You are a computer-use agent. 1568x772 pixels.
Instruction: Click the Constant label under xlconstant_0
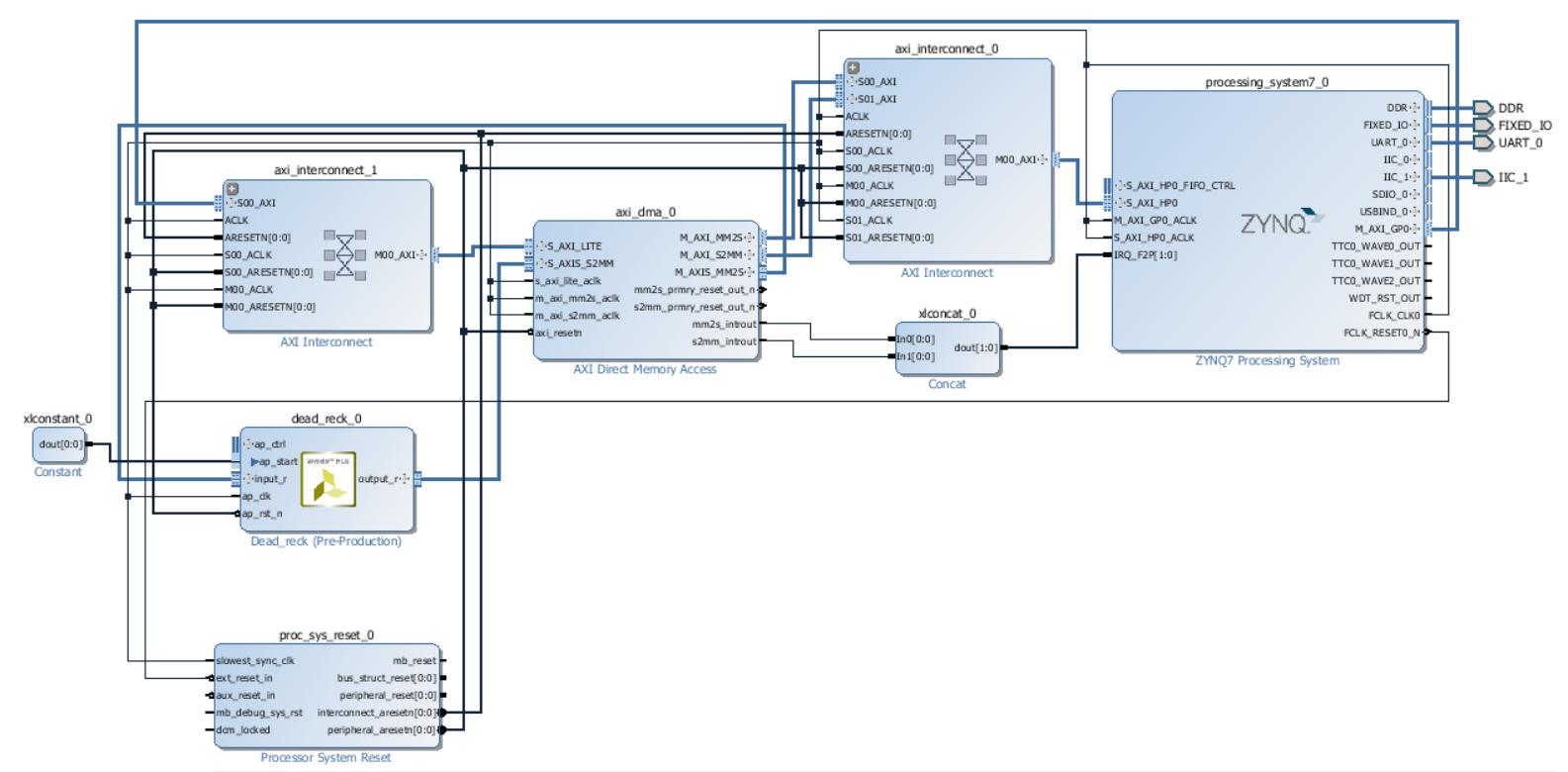point(57,472)
